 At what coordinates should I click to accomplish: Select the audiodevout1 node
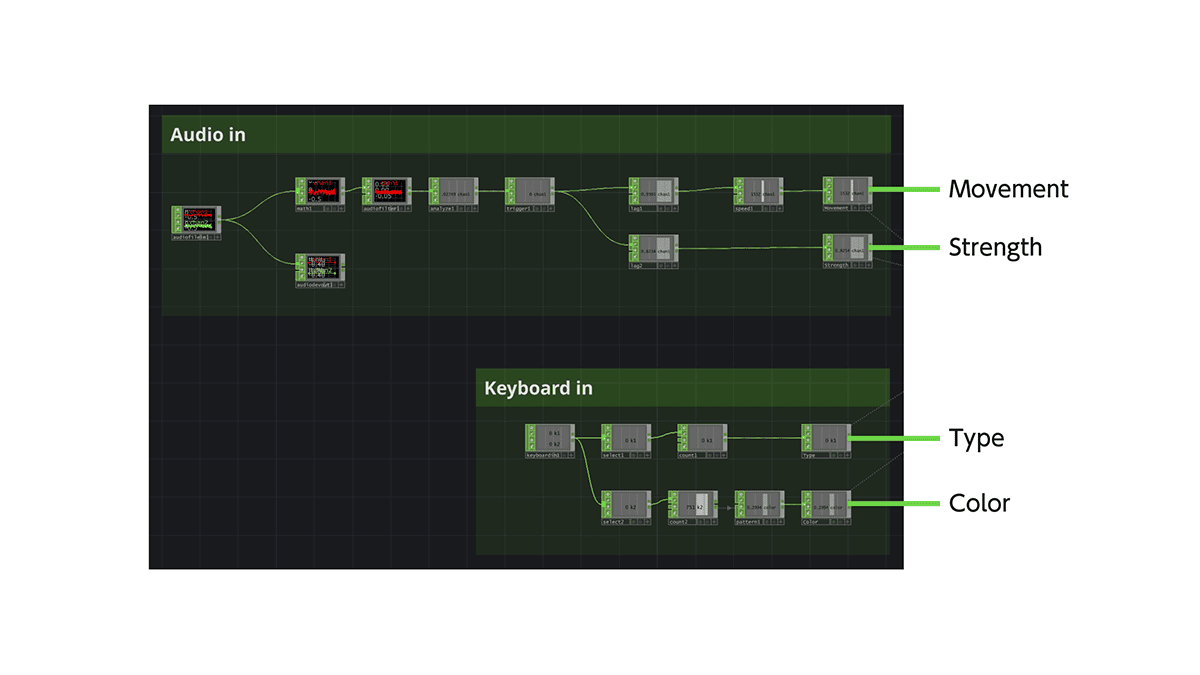pos(320,269)
